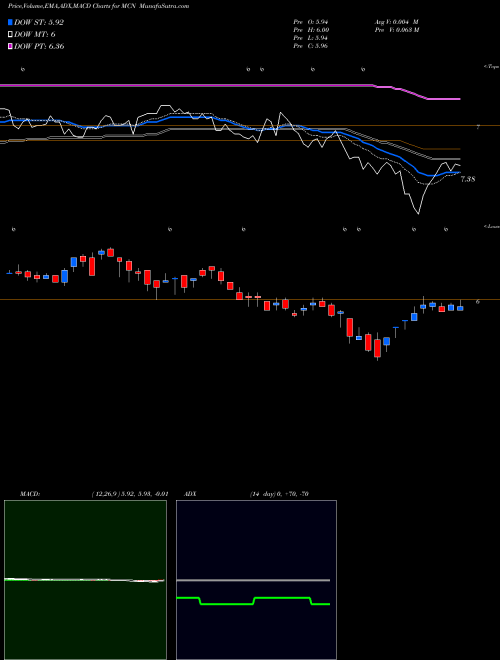The image size is (500, 660).
Task: Click the 'Pre C: 5.96' value
Action: pyautogui.click(x=311, y=46)
